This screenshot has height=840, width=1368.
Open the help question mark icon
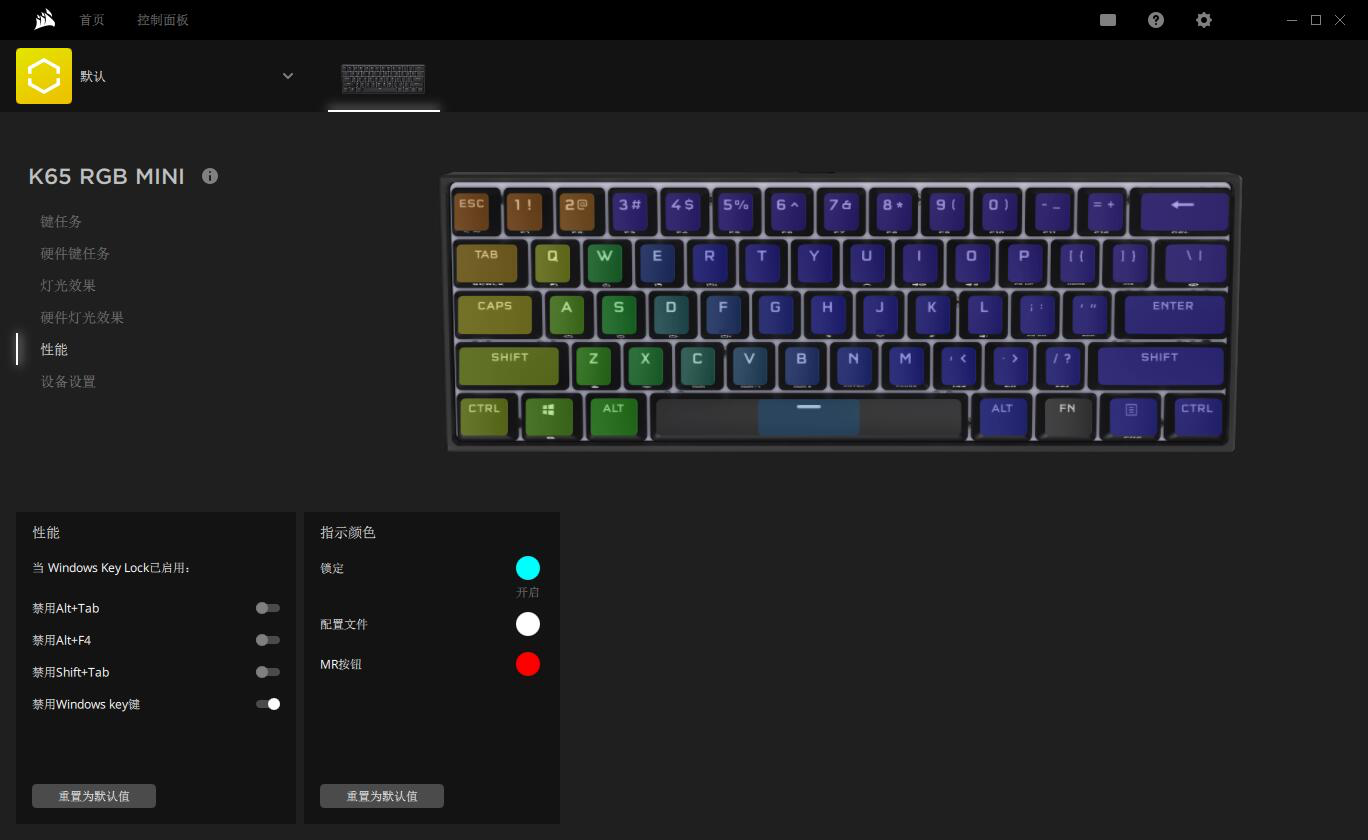point(1156,20)
